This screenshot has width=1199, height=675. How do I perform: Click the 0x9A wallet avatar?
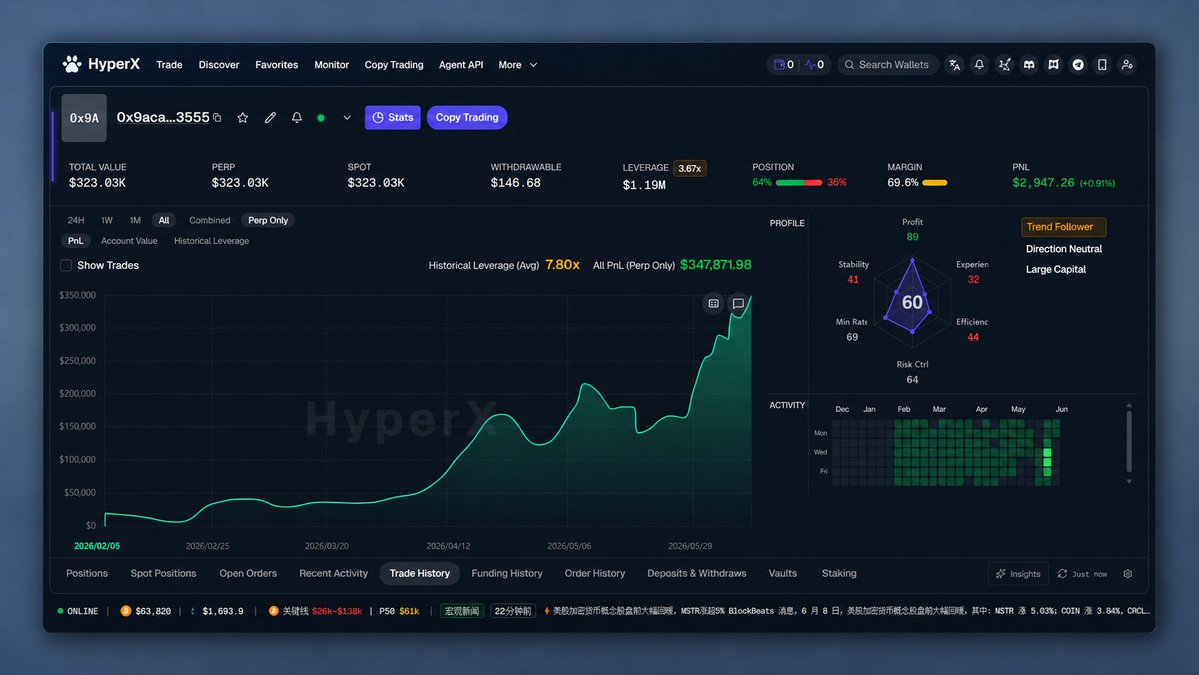click(x=84, y=118)
